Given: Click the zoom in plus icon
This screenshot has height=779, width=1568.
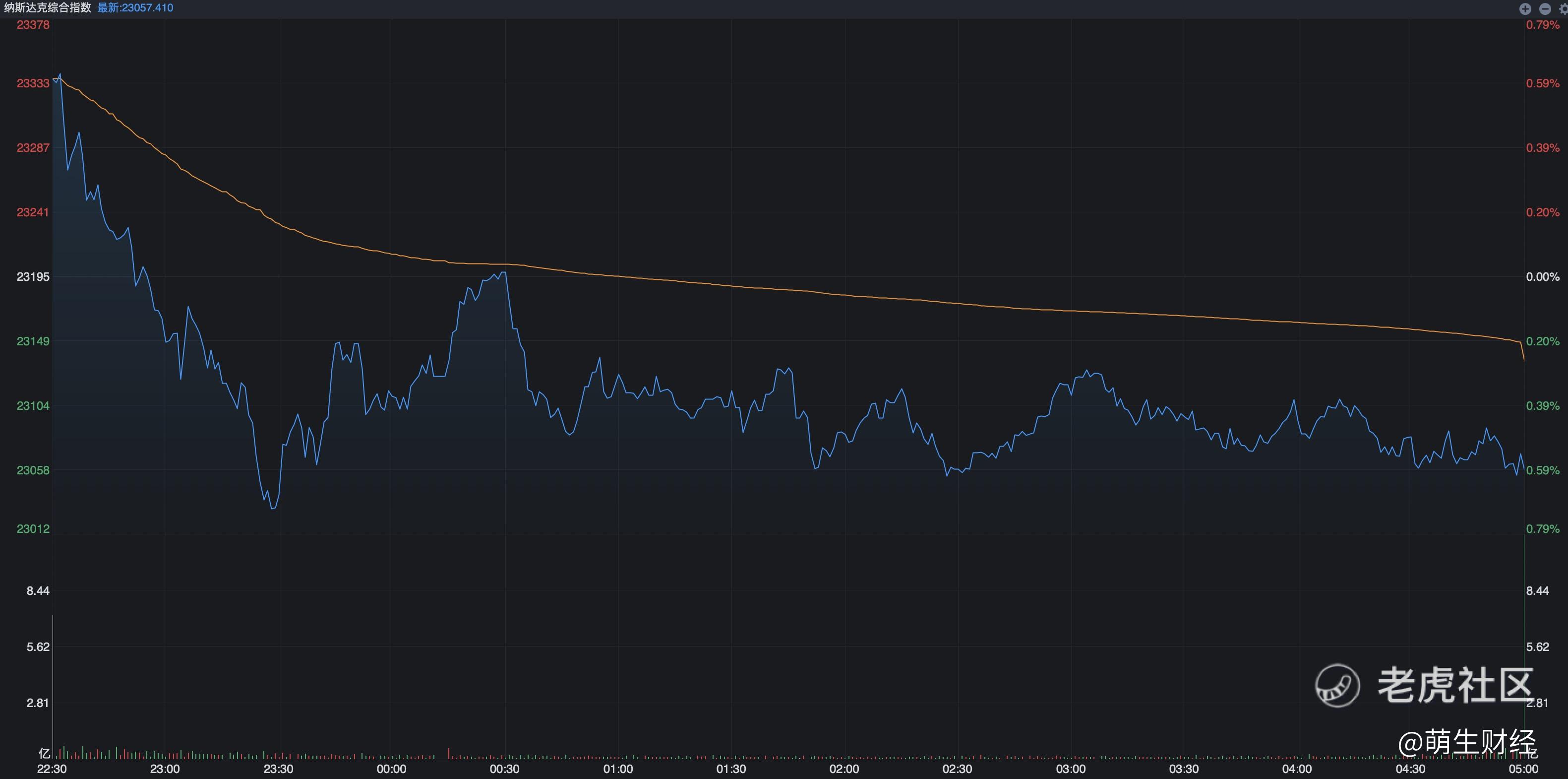Looking at the screenshot, I should point(1525,8).
